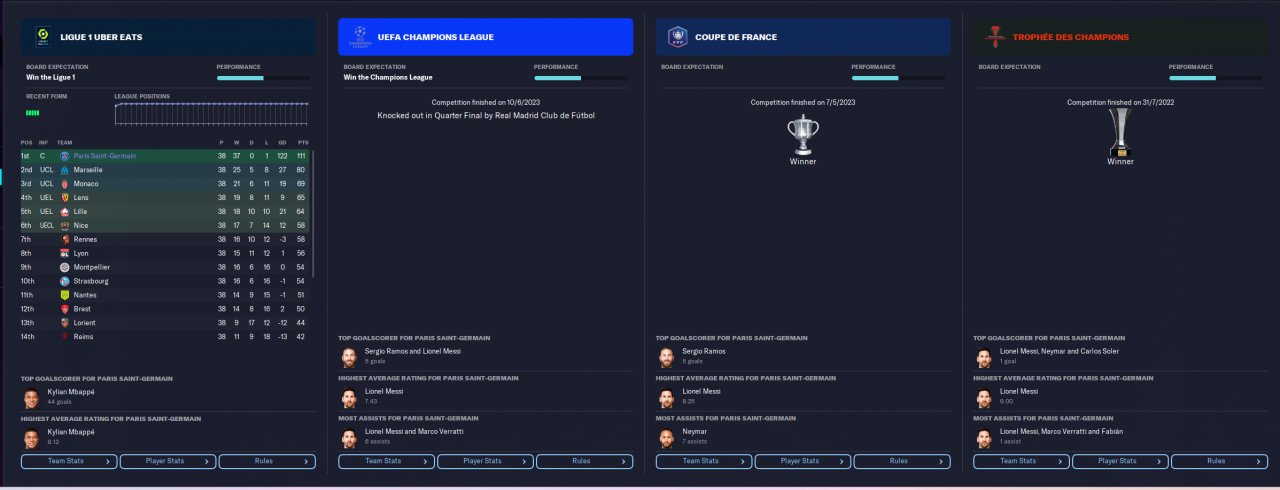
Task: Select the Trophée des Champions header
Action: pyautogui.click(x=1120, y=37)
